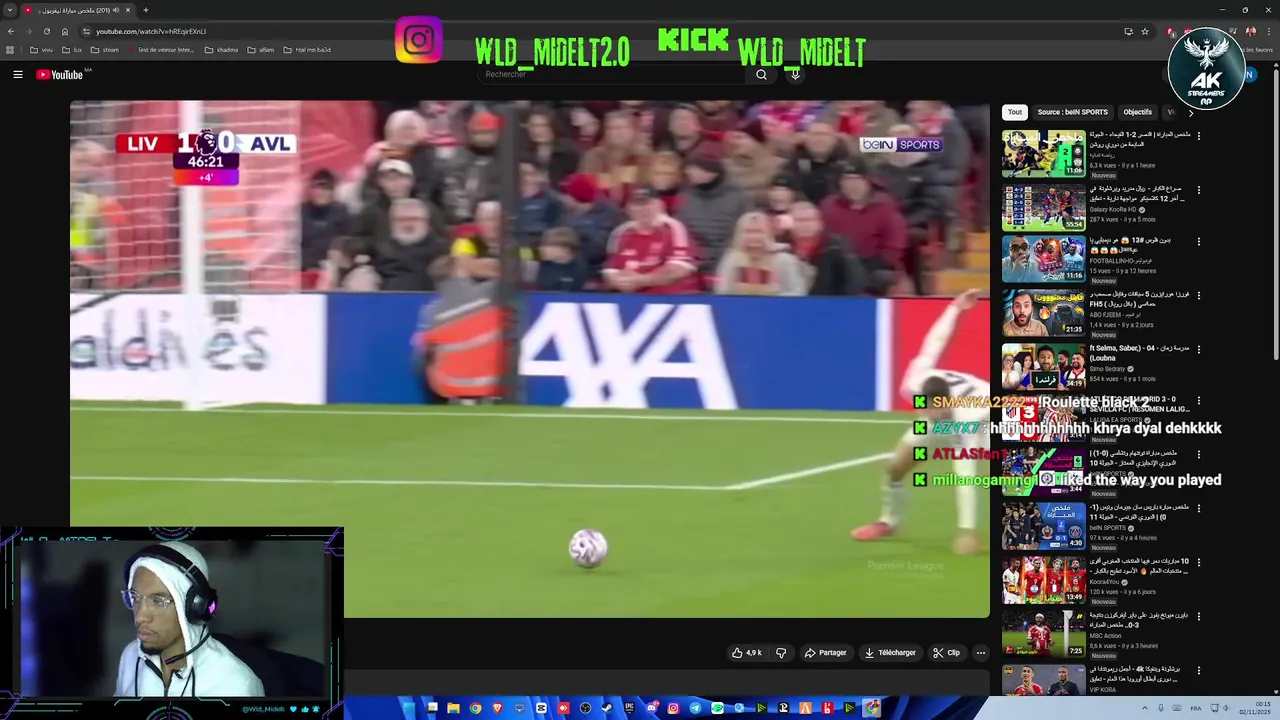Viewport: 1280px width, 720px height.
Task: Create a Clip from the video
Action: 946,653
